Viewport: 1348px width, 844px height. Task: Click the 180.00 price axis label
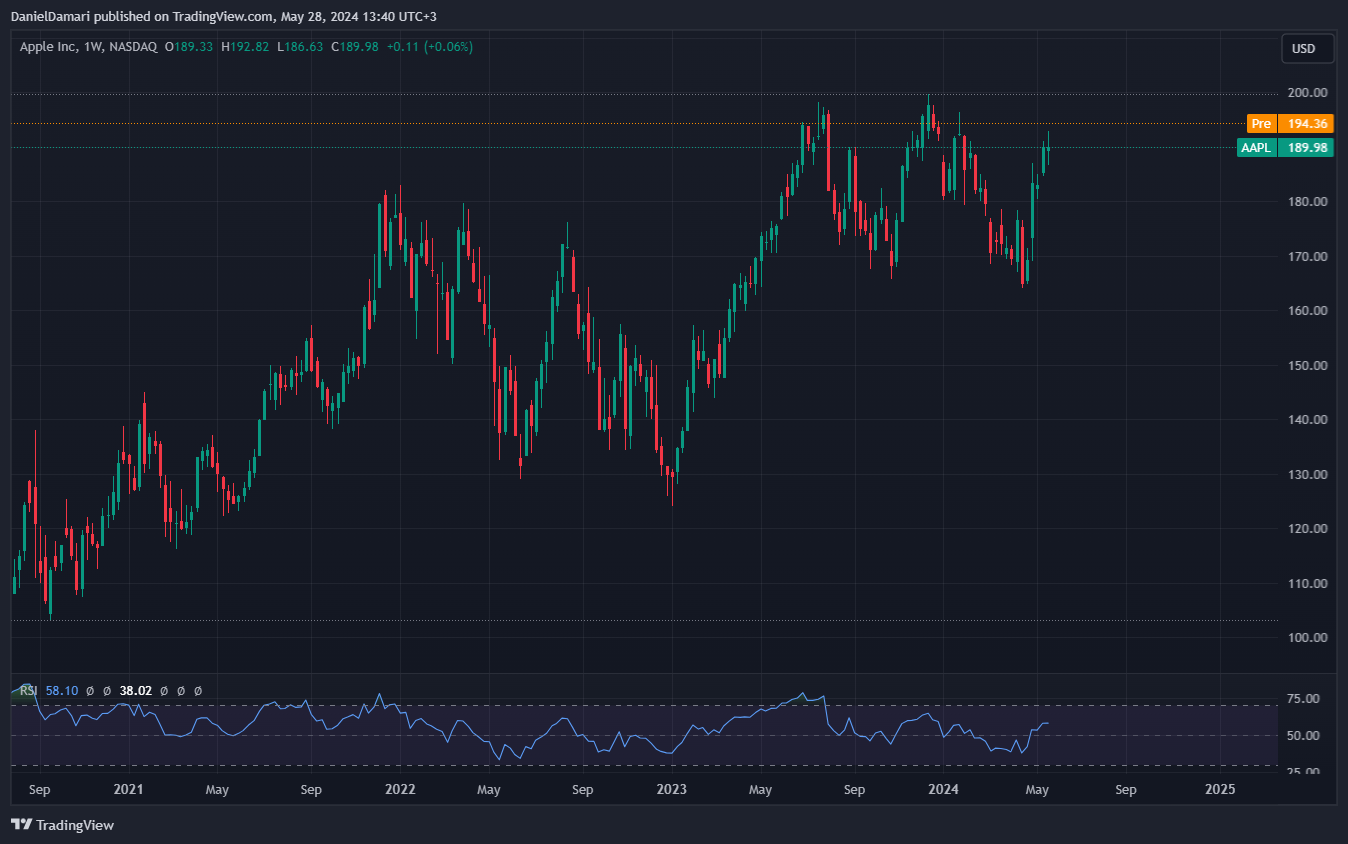[1308, 202]
